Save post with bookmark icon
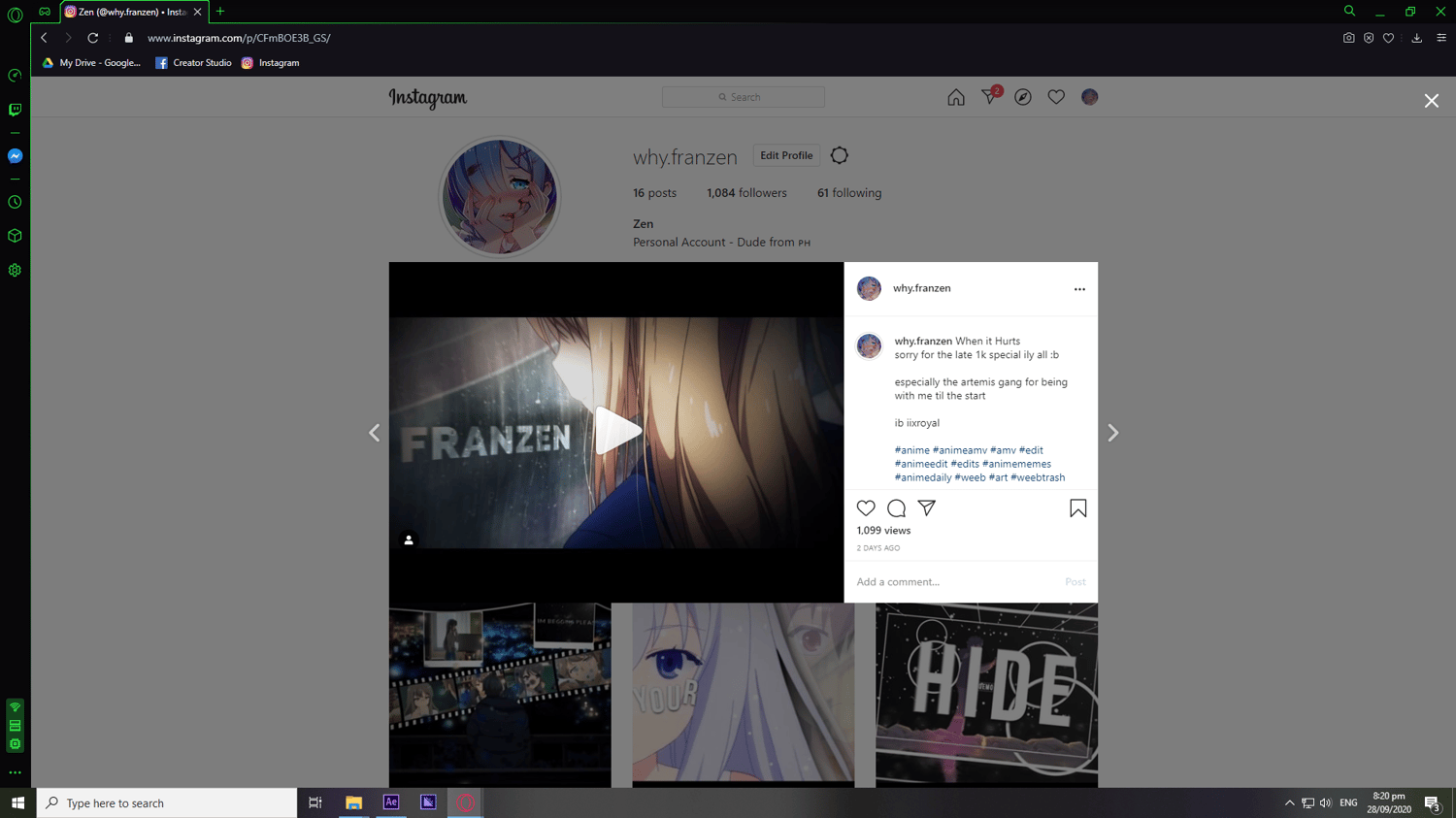This screenshot has height=818, width=1456. pos(1077,508)
